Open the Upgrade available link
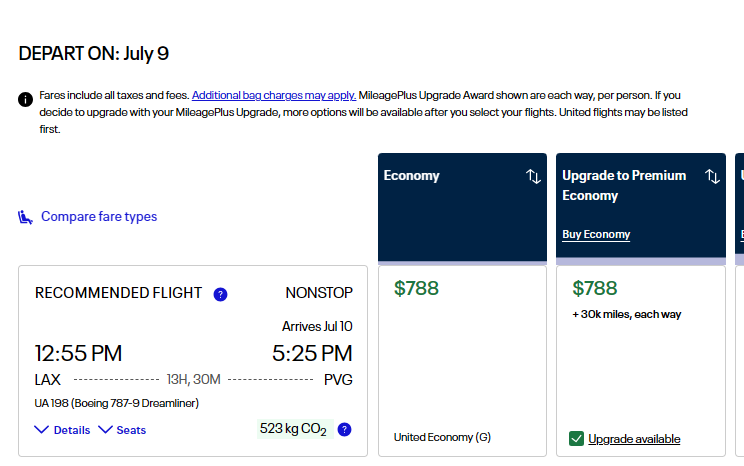 tap(634, 439)
